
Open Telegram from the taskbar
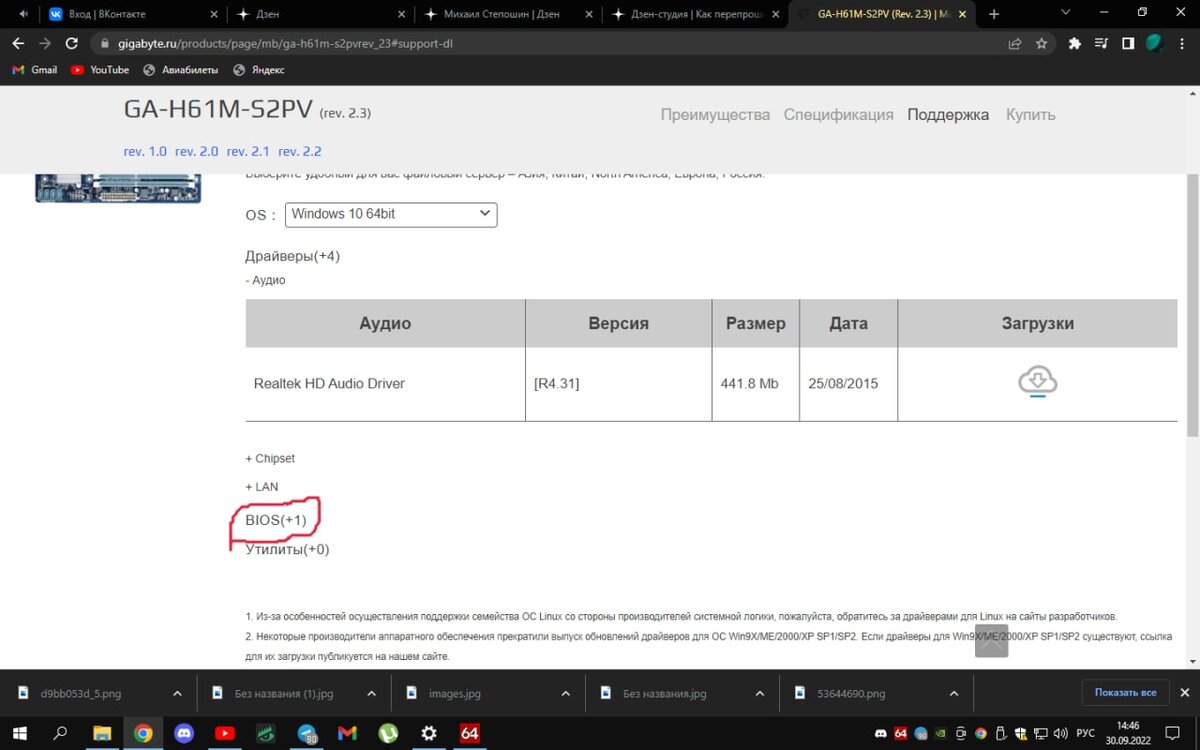coord(306,733)
